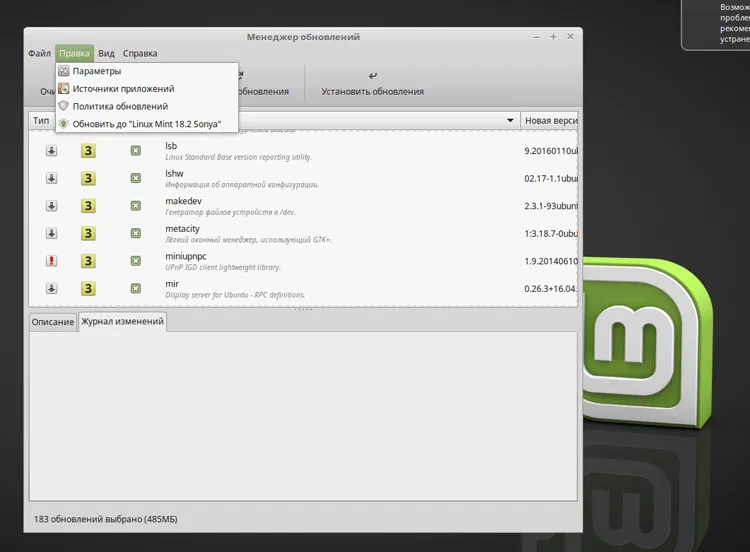Close the Правка menu header
The image size is (750, 552).
74,53
